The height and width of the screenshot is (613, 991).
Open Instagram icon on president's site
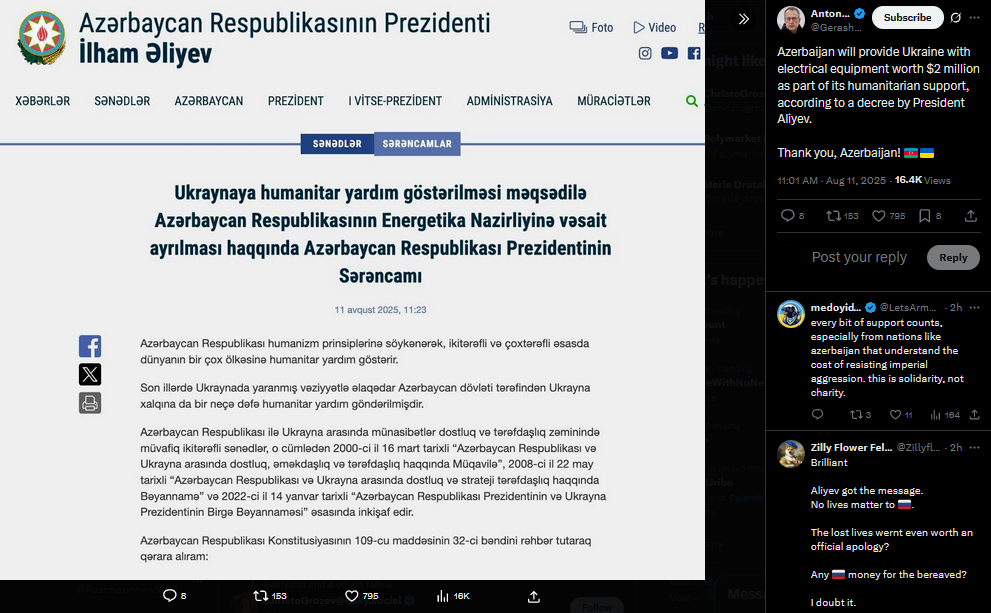[x=645, y=54]
